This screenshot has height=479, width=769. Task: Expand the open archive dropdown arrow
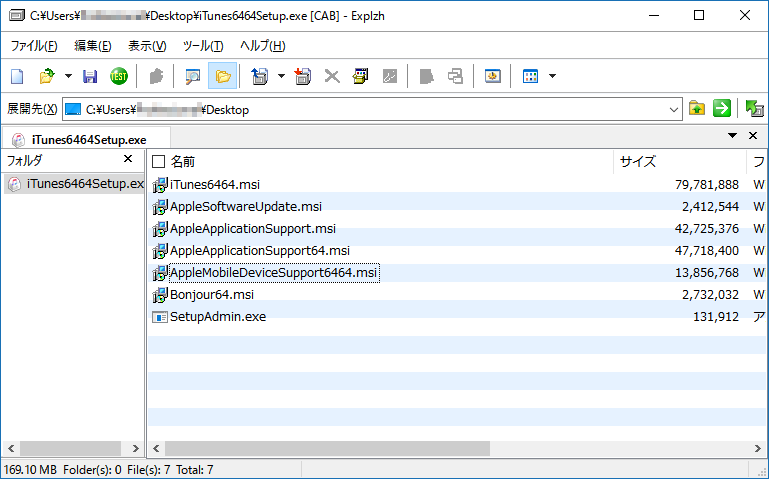tap(68, 76)
